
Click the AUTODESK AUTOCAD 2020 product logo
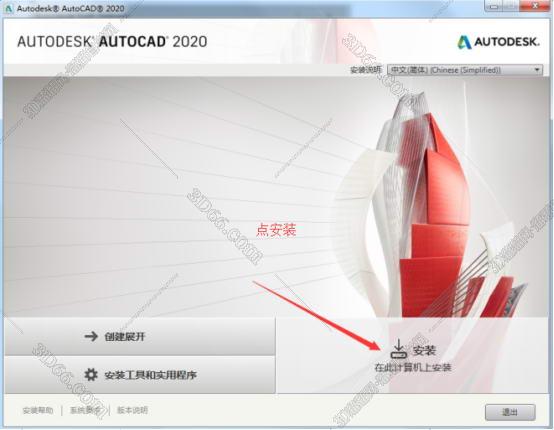(x=112, y=41)
